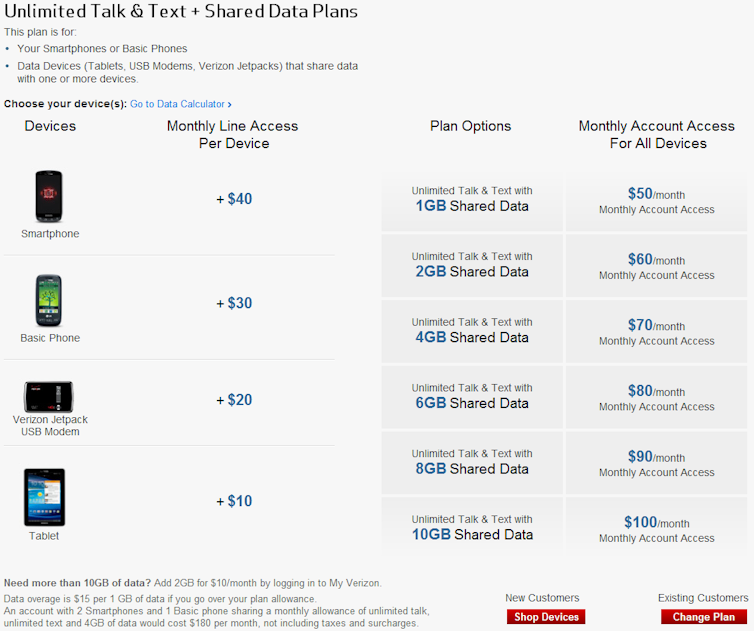Click the Change Plan button
Image resolution: width=754 pixels, height=631 pixels.
[x=704, y=617]
